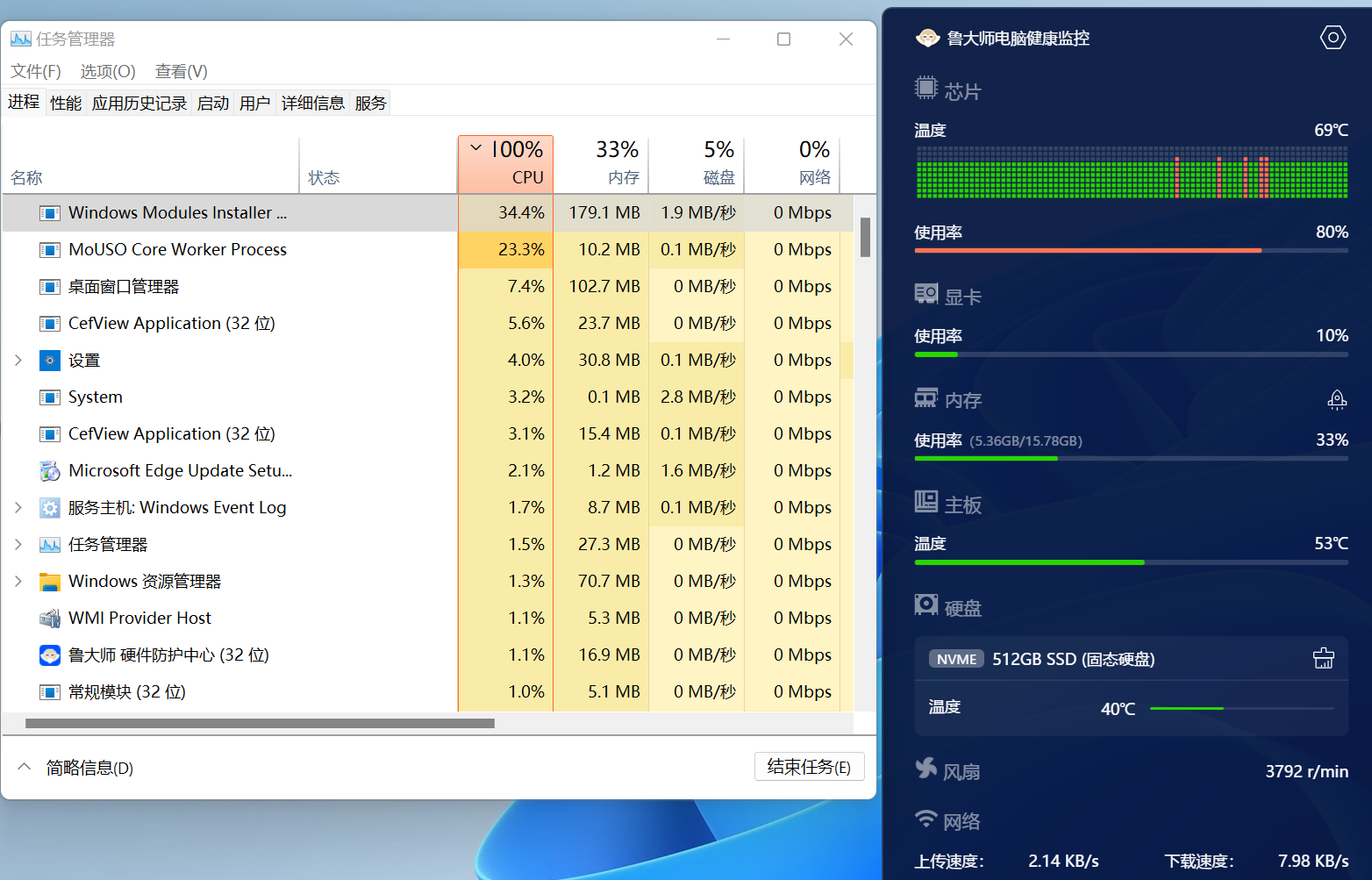Click the MoUSO Core Worker Process icon

tap(50, 249)
